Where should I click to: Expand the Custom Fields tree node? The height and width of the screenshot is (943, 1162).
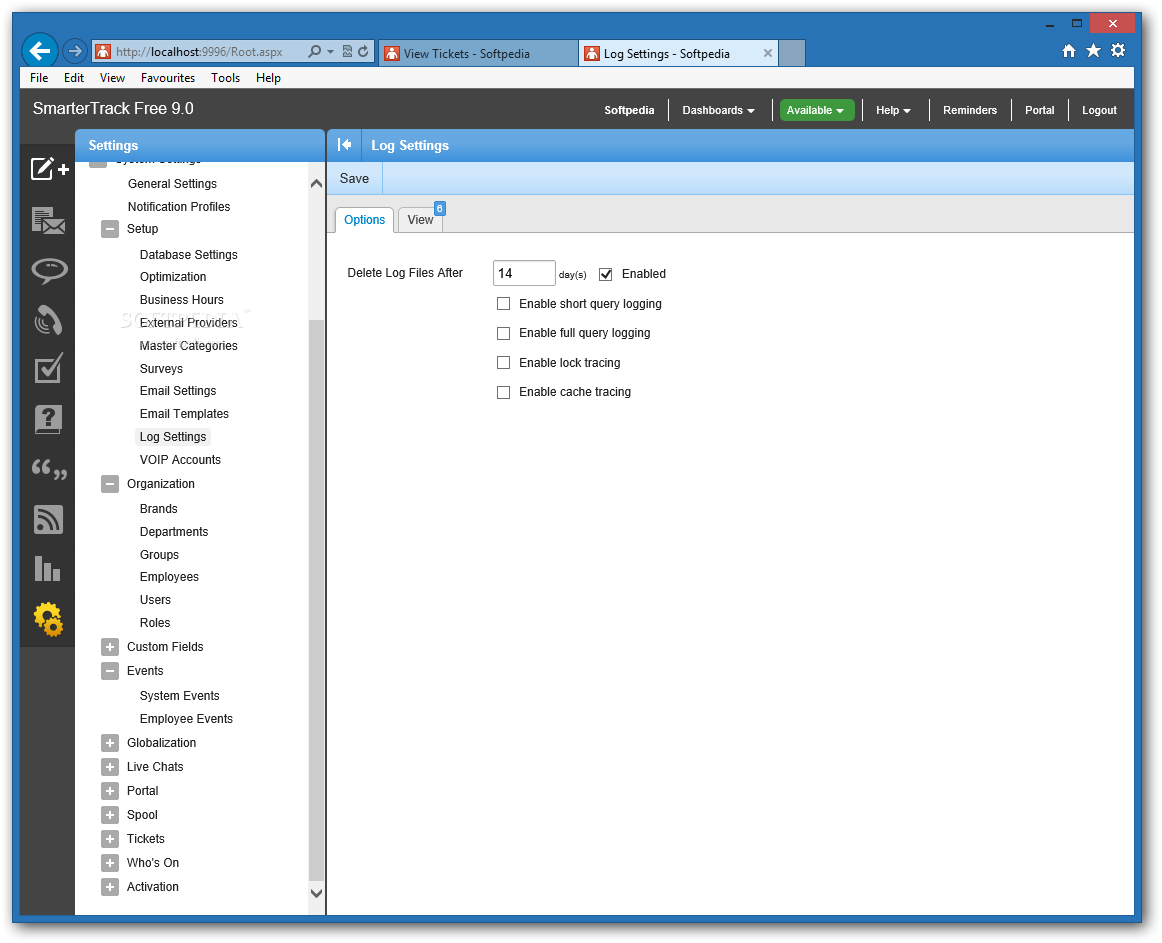coord(110,647)
